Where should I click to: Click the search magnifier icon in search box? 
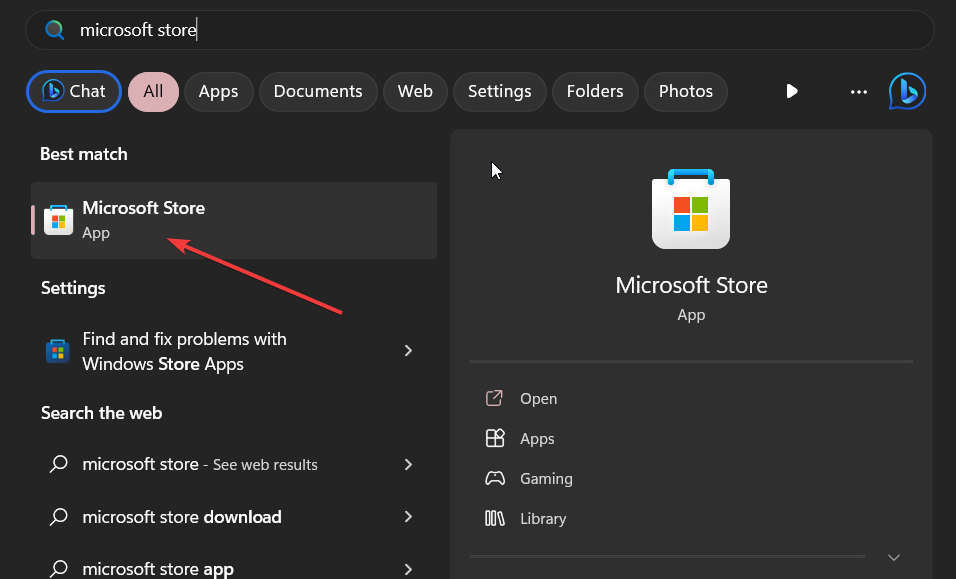[55, 30]
